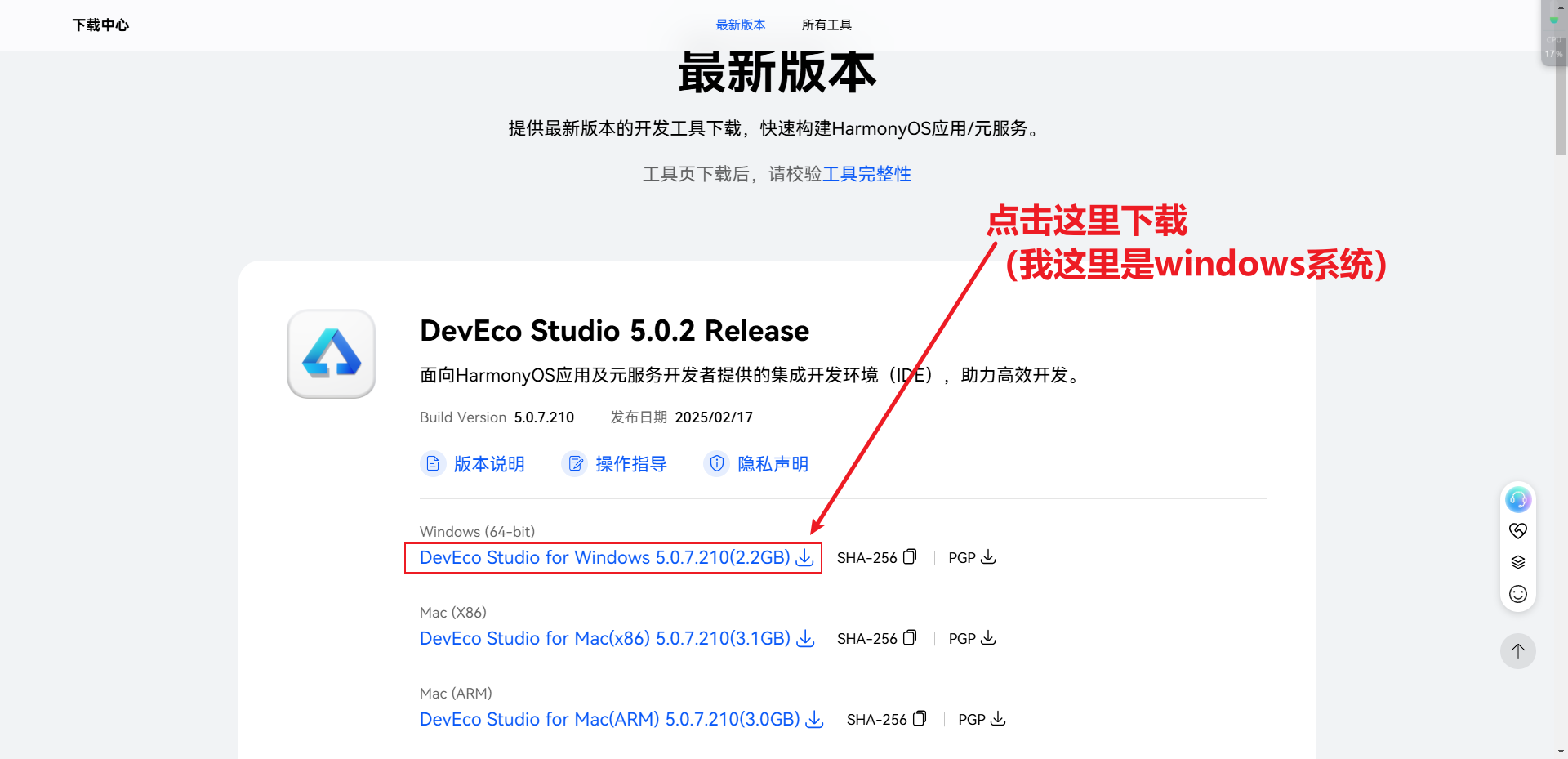Click the DevEco Studio app logo

pos(331,354)
